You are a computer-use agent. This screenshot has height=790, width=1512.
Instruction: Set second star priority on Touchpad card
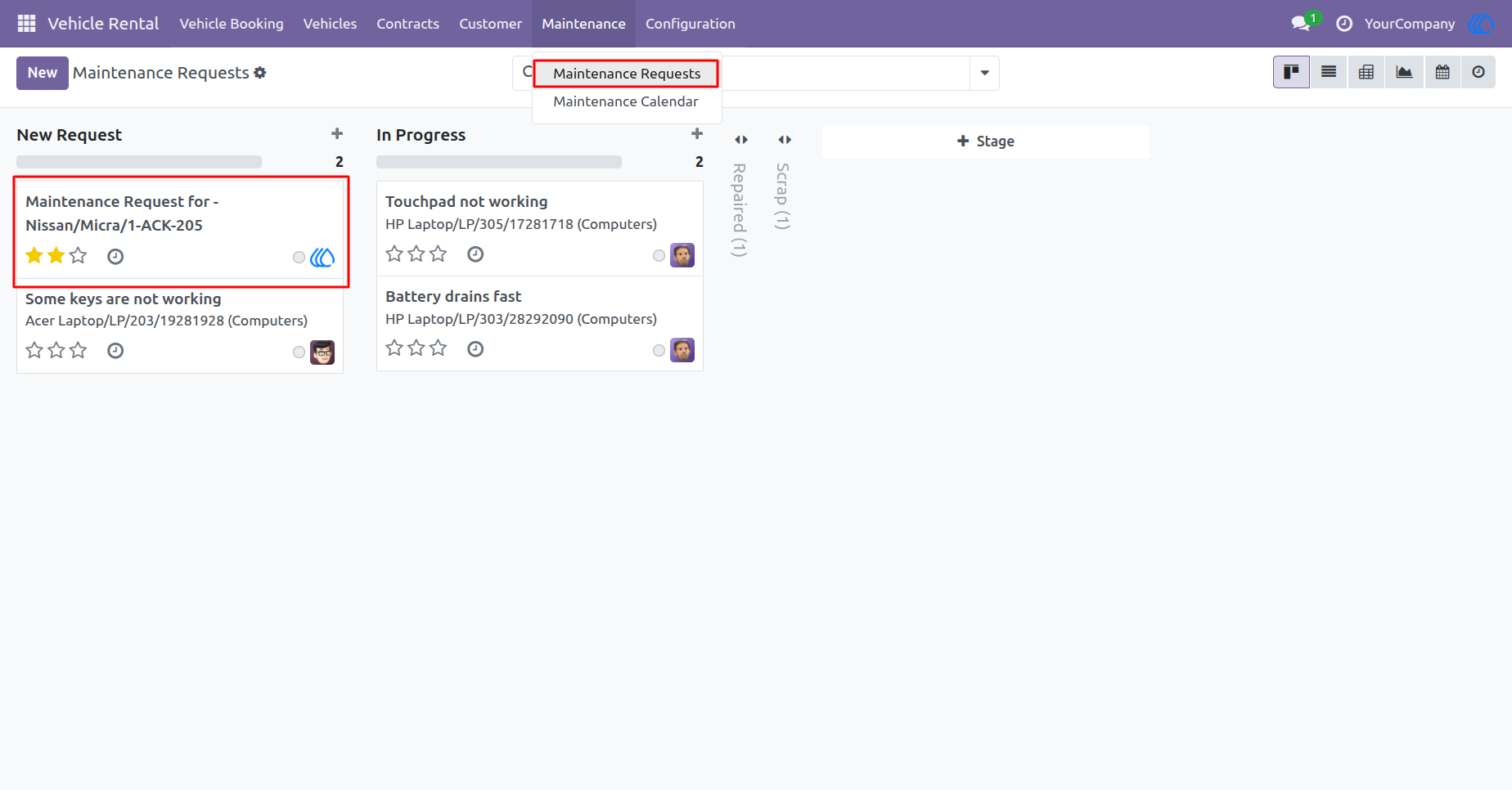point(416,254)
